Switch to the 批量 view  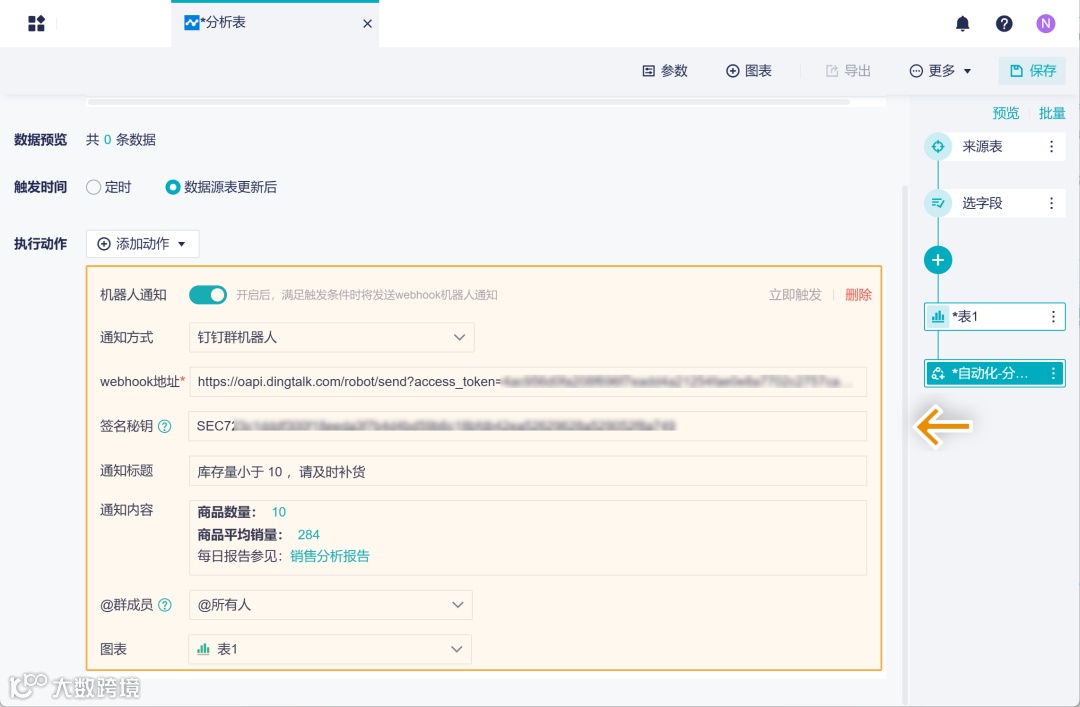pyautogui.click(x=1052, y=113)
